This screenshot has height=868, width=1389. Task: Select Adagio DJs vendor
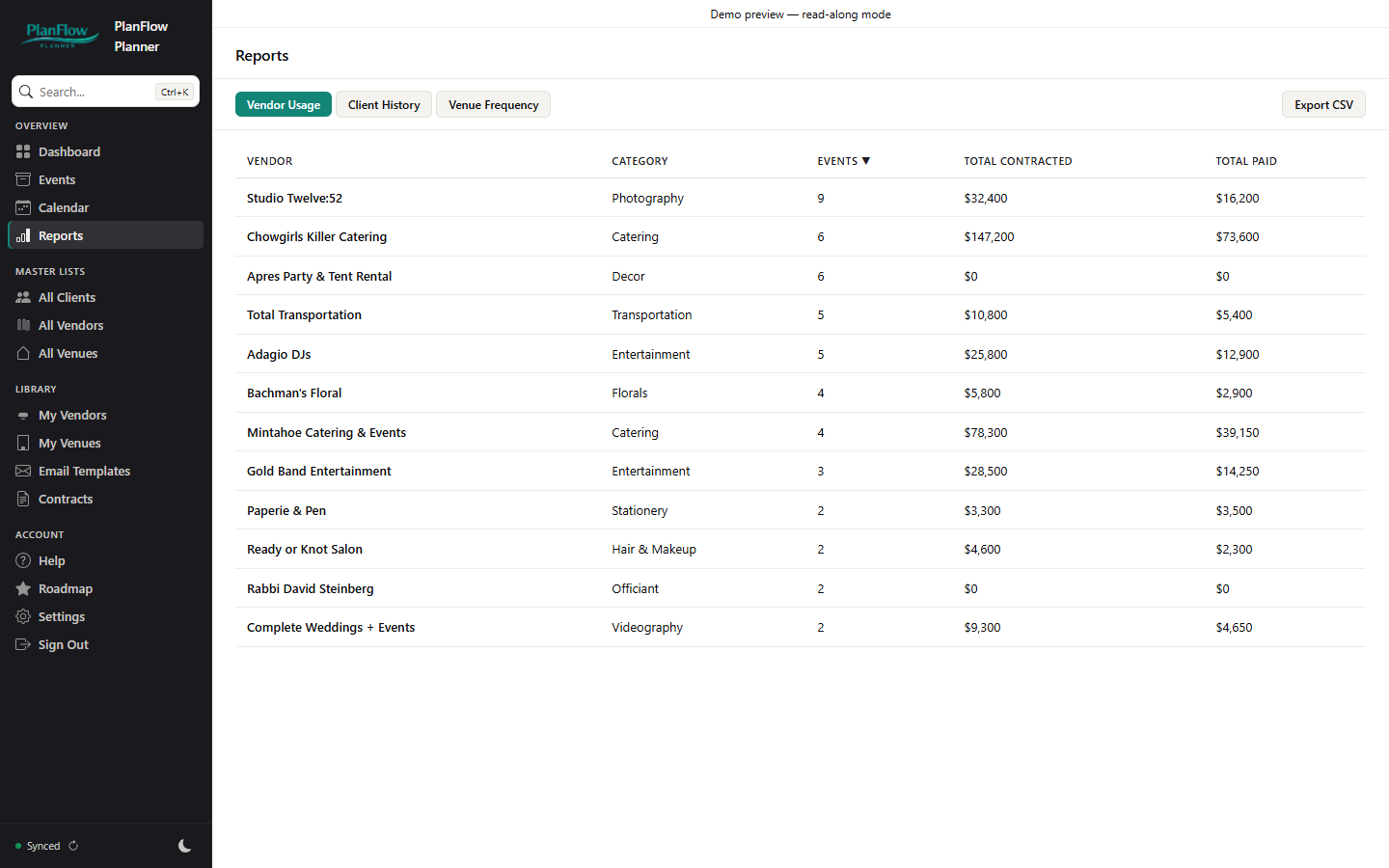click(x=801, y=354)
